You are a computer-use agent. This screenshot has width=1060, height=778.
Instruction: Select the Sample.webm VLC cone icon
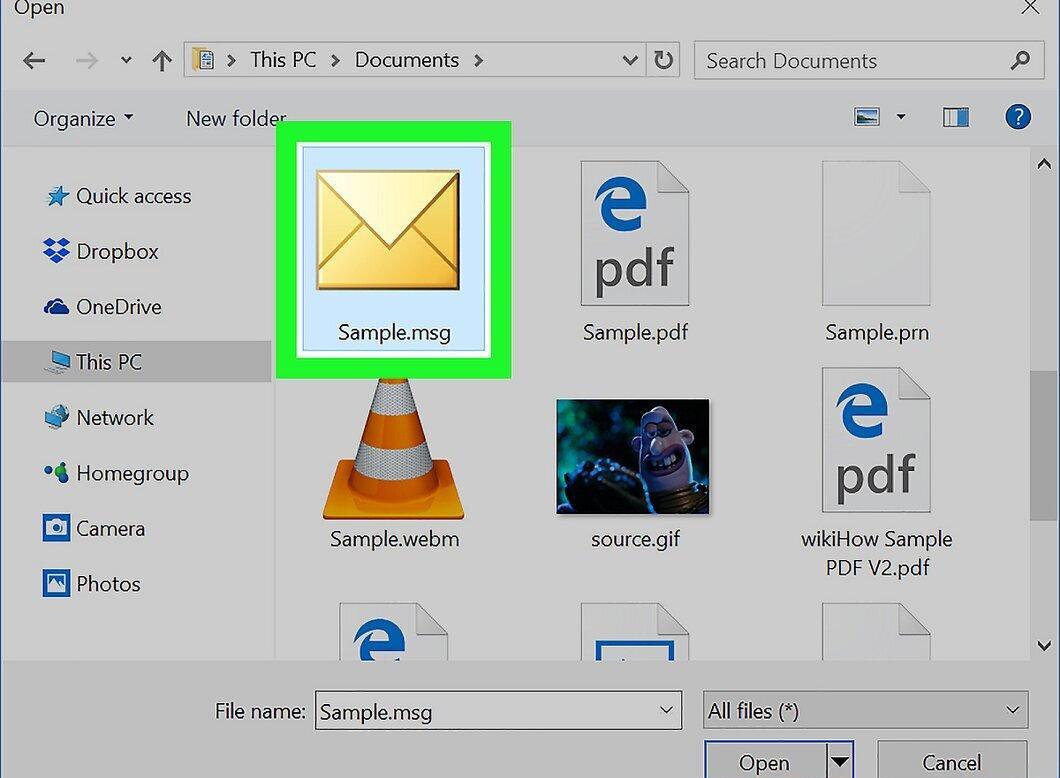click(393, 449)
